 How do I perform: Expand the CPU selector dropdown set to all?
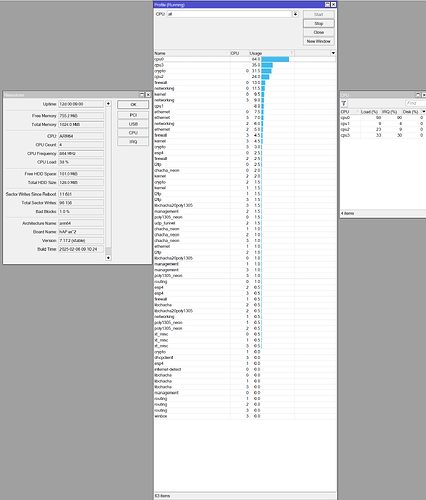pos(295,14)
